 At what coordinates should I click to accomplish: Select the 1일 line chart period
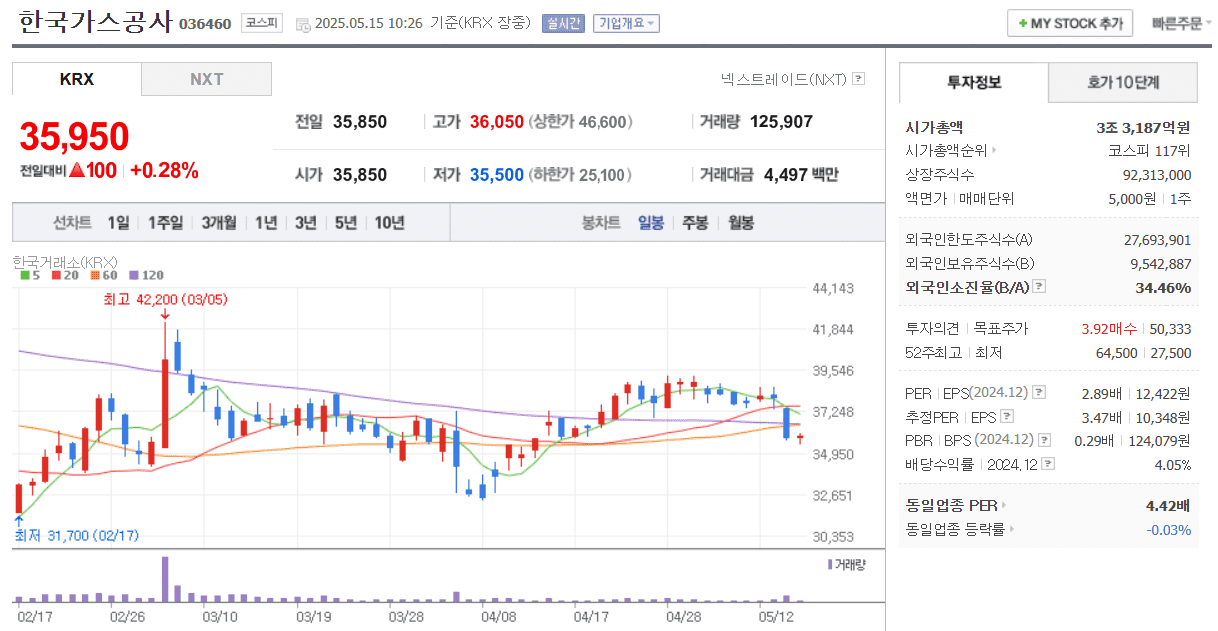[x=118, y=223]
